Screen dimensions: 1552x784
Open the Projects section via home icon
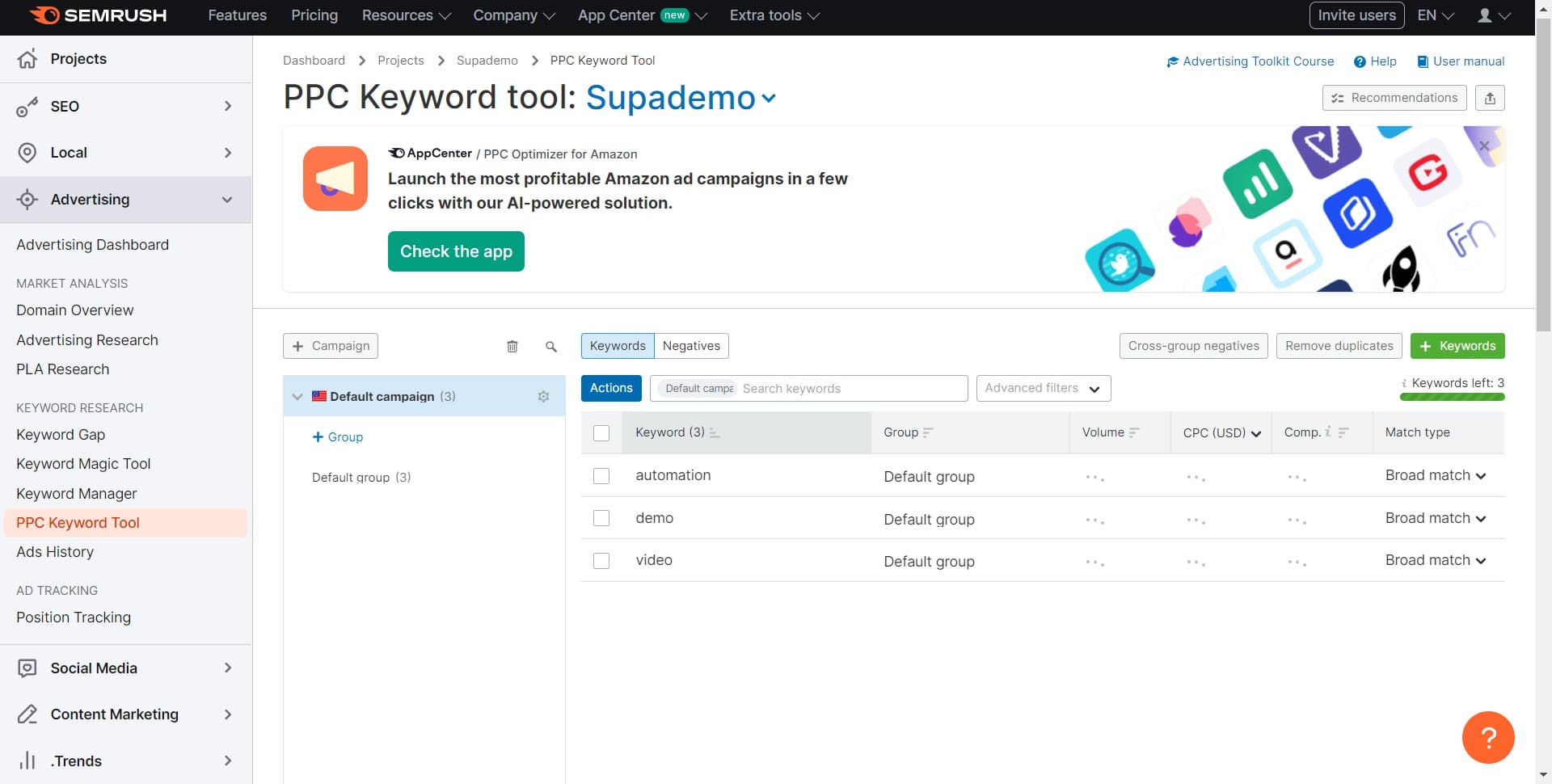pyautogui.click(x=27, y=58)
